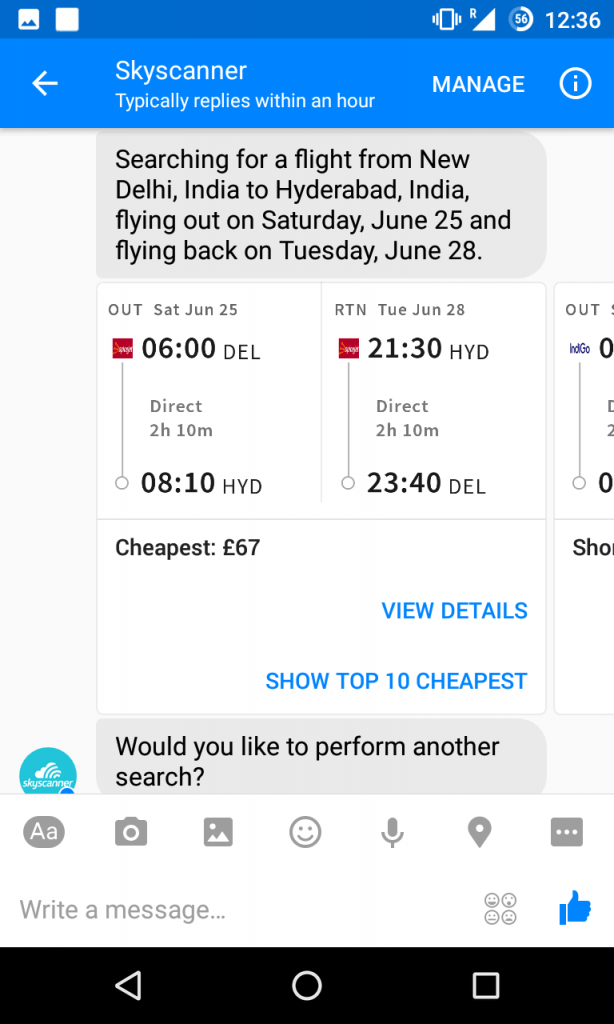Open more options three-dots icon
Screen dimensions: 614x1024
click(566, 832)
